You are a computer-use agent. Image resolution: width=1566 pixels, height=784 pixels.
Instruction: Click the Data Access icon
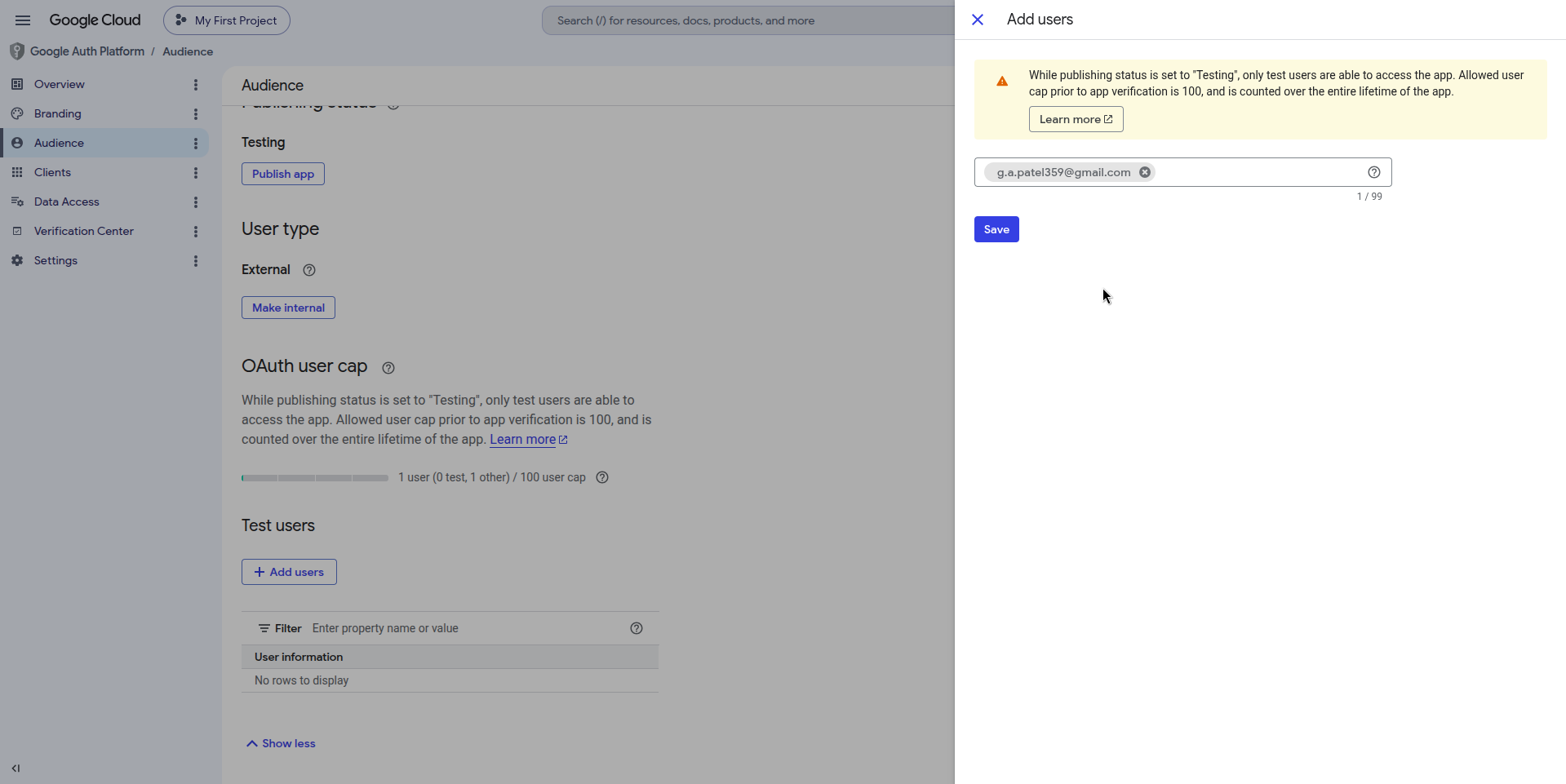(17, 202)
